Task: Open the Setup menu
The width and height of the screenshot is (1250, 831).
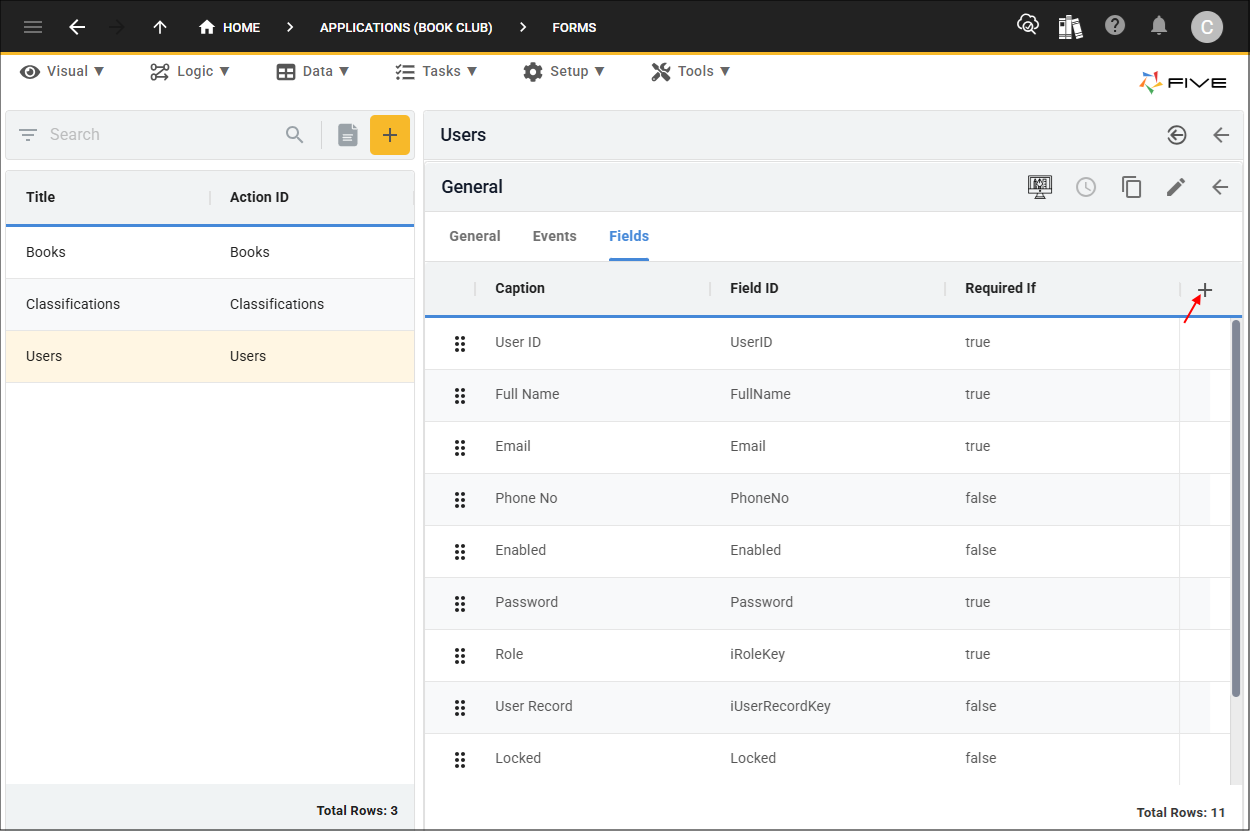Action: pyautogui.click(x=564, y=71)
